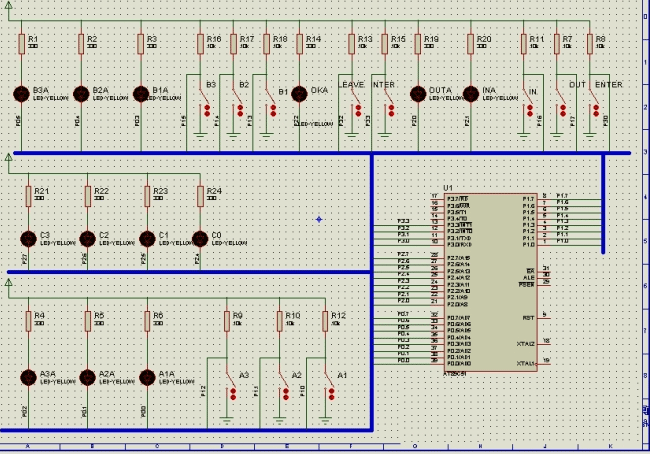
Task: Select the 10k resistor R12
Action: click(327, 320)
